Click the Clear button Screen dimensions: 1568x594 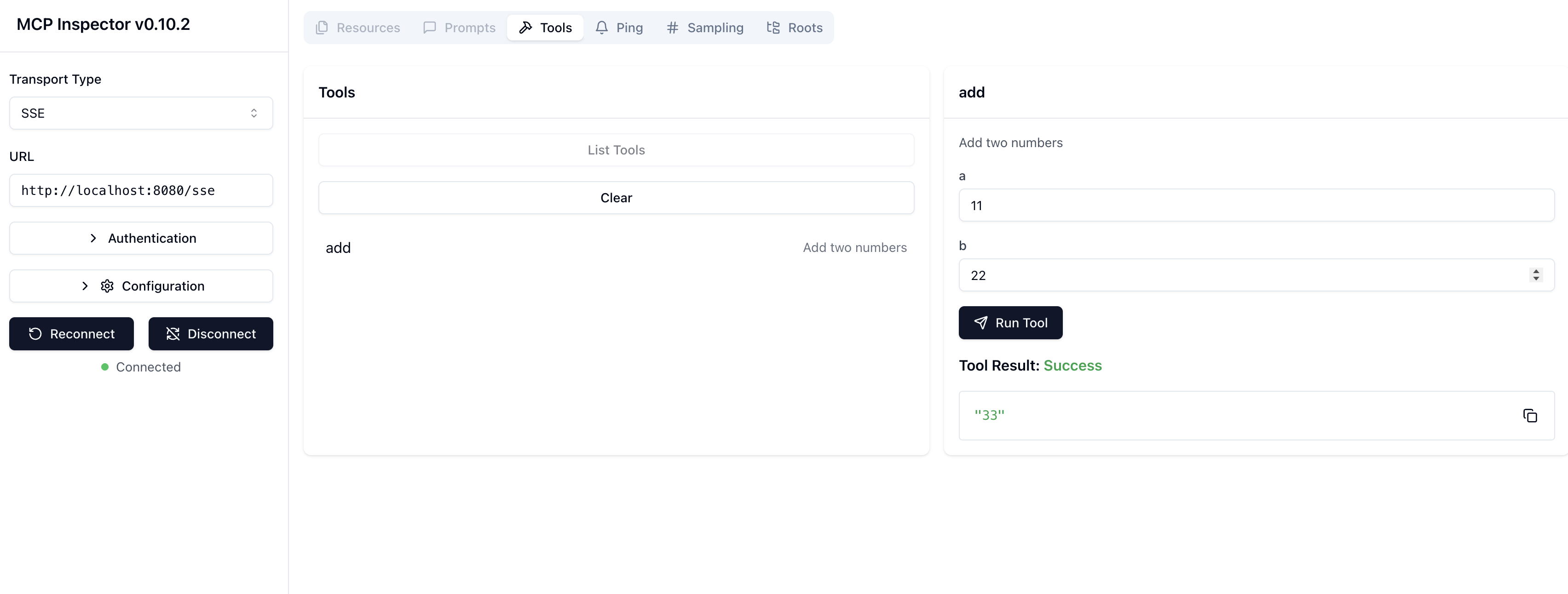point(616,198)
